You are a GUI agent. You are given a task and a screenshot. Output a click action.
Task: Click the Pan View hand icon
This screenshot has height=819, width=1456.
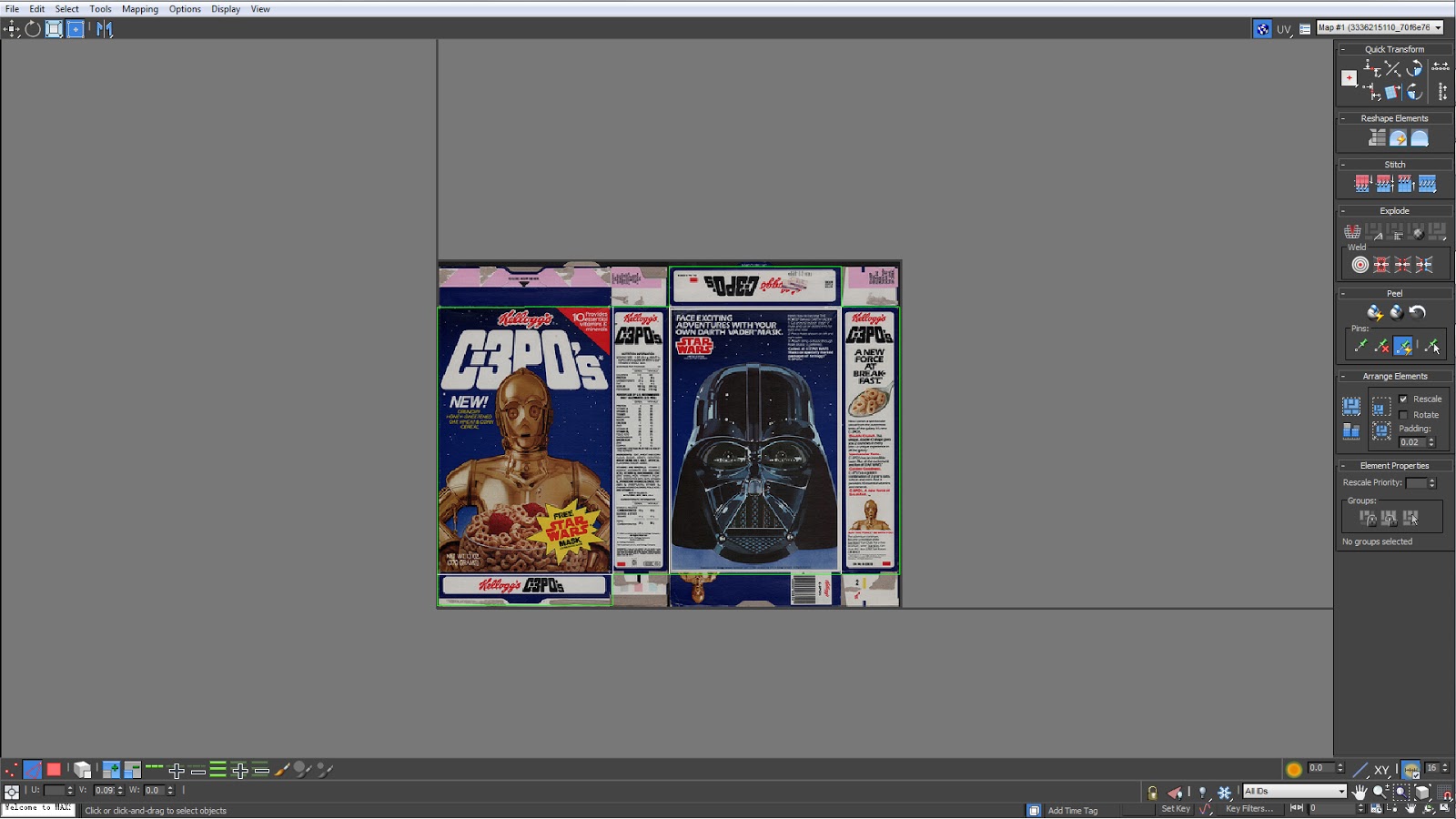pos(1360,792)
